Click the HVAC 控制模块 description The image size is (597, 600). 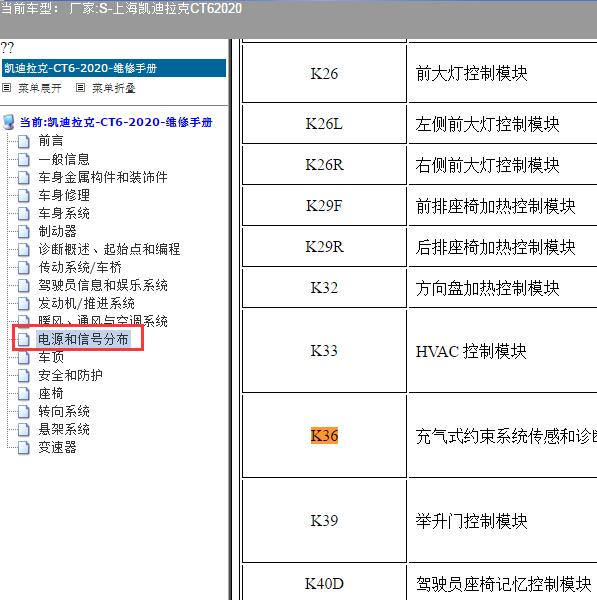click(471, 351)
